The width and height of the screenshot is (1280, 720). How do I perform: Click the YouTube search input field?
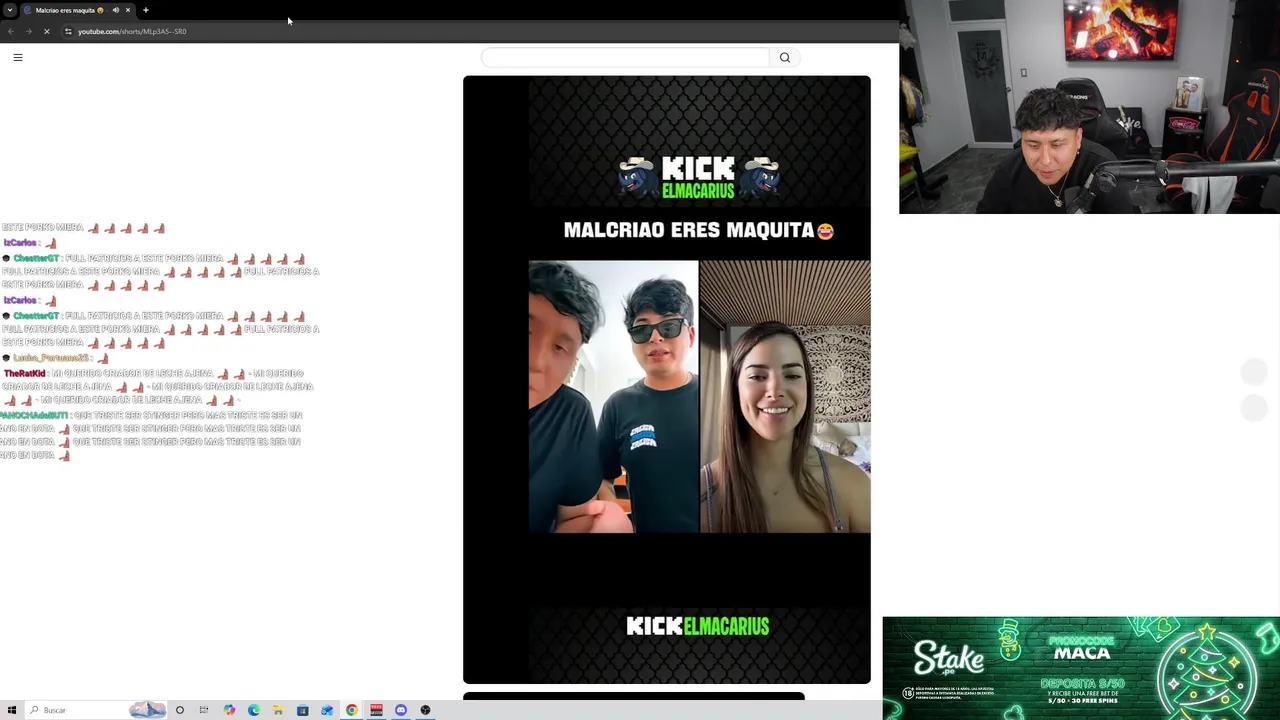click(626, 58)
